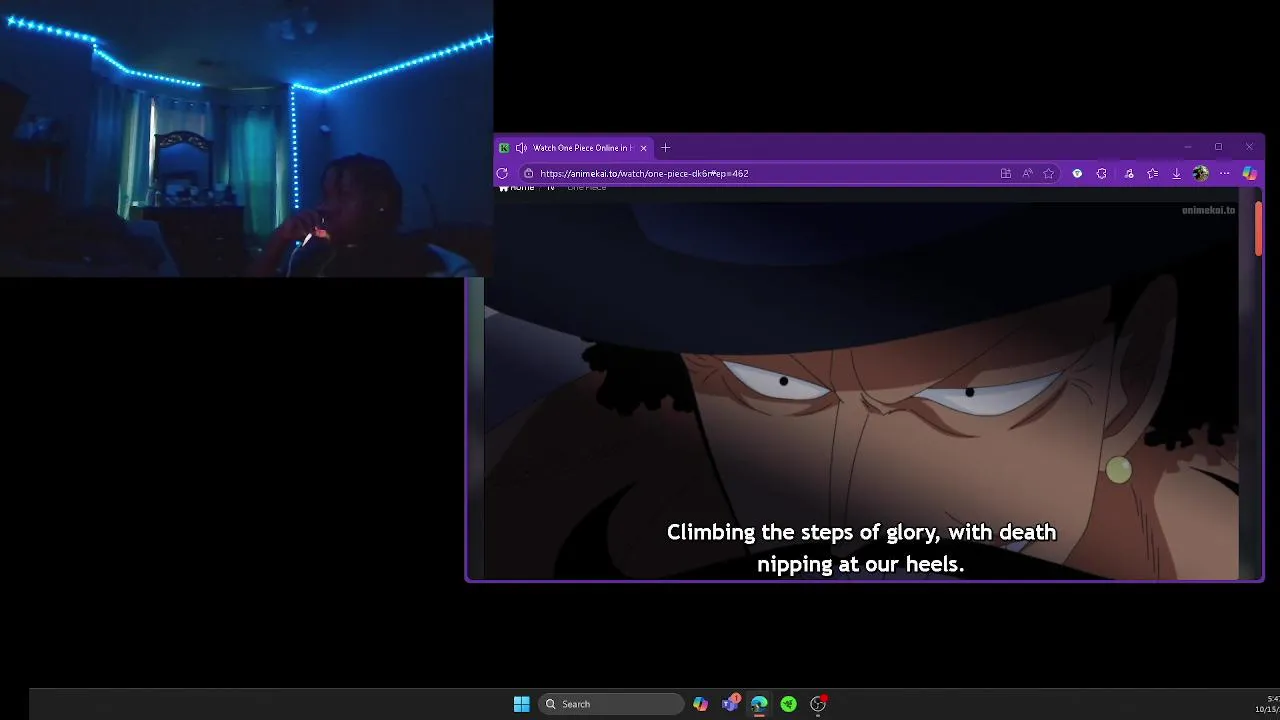Maximize the browser window

[1218, 147]
